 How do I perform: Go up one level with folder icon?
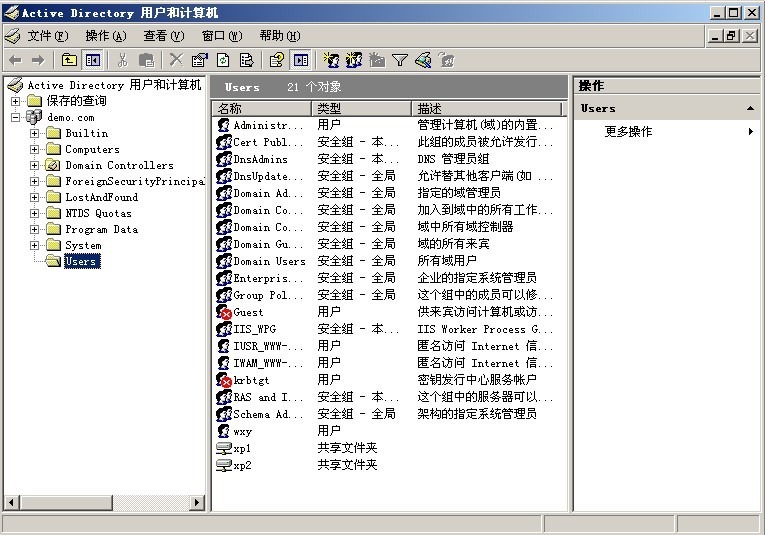(69, 60)
